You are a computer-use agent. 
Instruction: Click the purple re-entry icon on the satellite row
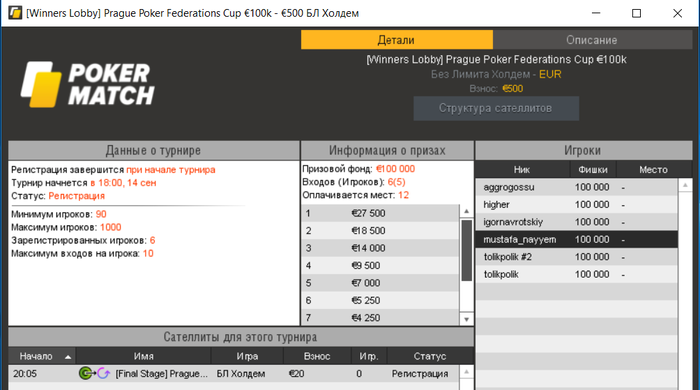pyautogui.click(x=104, y=373)
